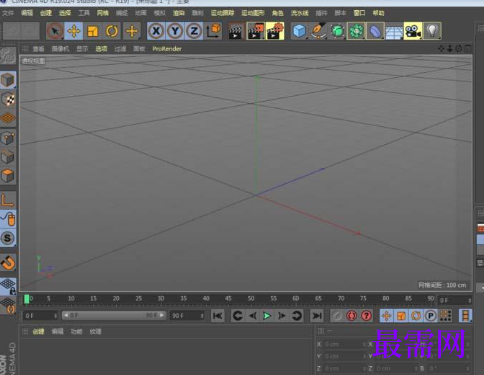The image size is (484, 375).
Task: Add a Cube primitive object
Action: pos(299,31)
